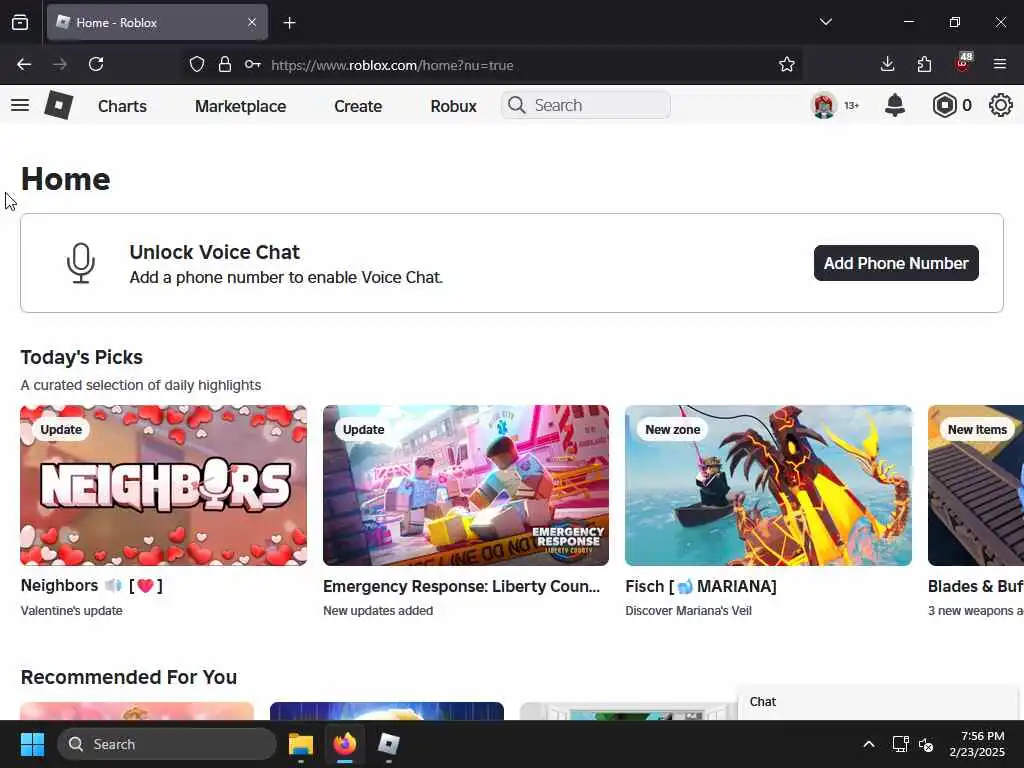
Task: Click the saved password key icon
Action: click(x=253, y=65)
